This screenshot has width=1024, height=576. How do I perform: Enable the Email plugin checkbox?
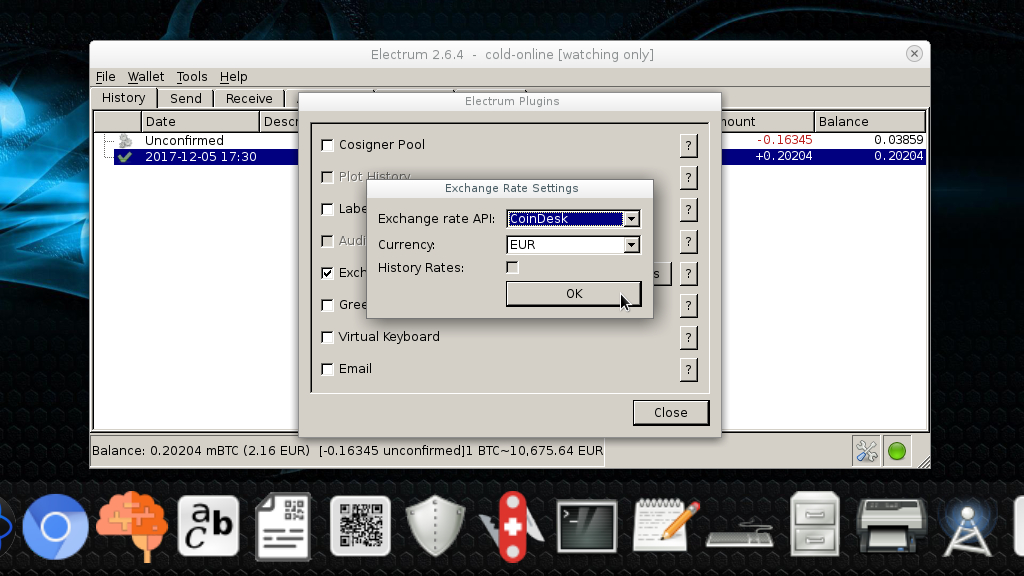pyautogui.click(x=327, y=369)
